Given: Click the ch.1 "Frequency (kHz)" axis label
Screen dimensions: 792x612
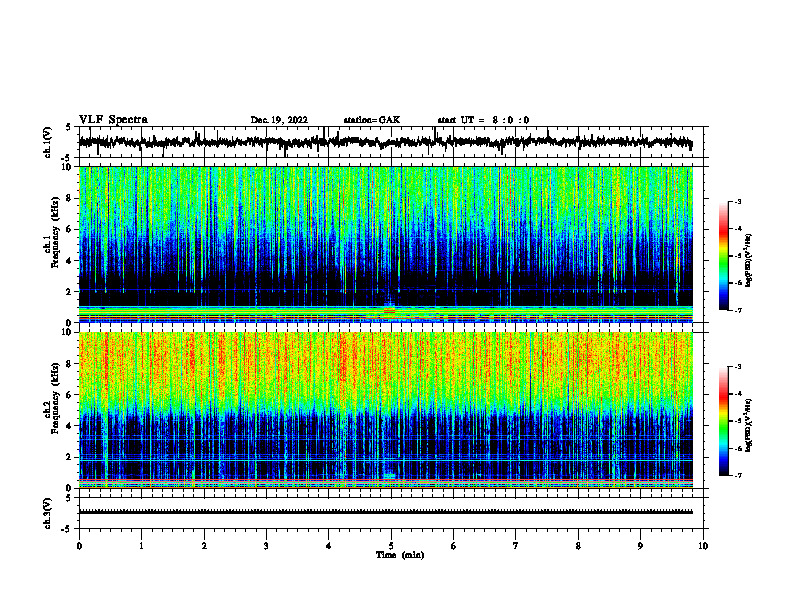Looking at the screenshot, I should (55, 234).
